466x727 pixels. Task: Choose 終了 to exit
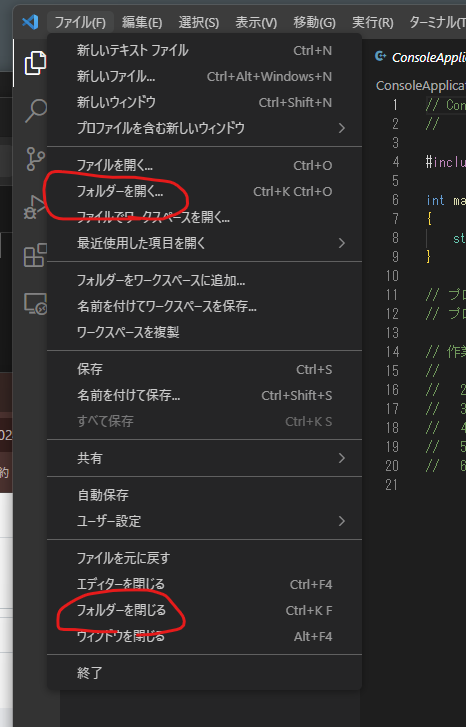tap(204, 673)
